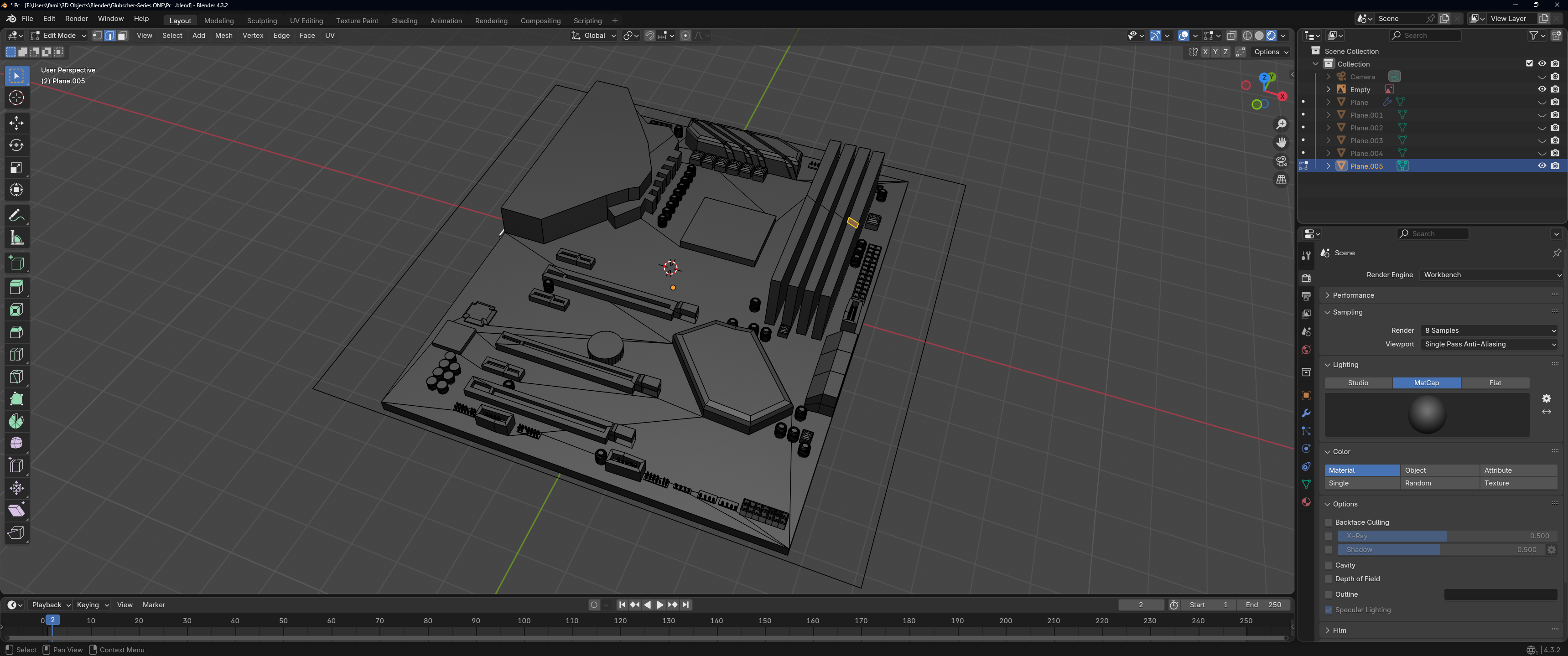The height and width of the screenshot is (656, 1568).
Task: Pick the Measure tool
Action: [x=16, y=238]
